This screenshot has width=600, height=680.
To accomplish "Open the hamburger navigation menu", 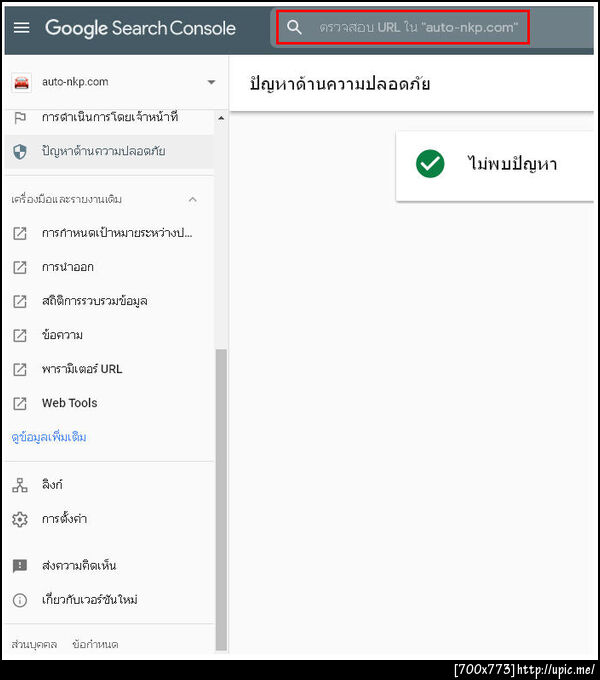I will (x=21, y=28).
